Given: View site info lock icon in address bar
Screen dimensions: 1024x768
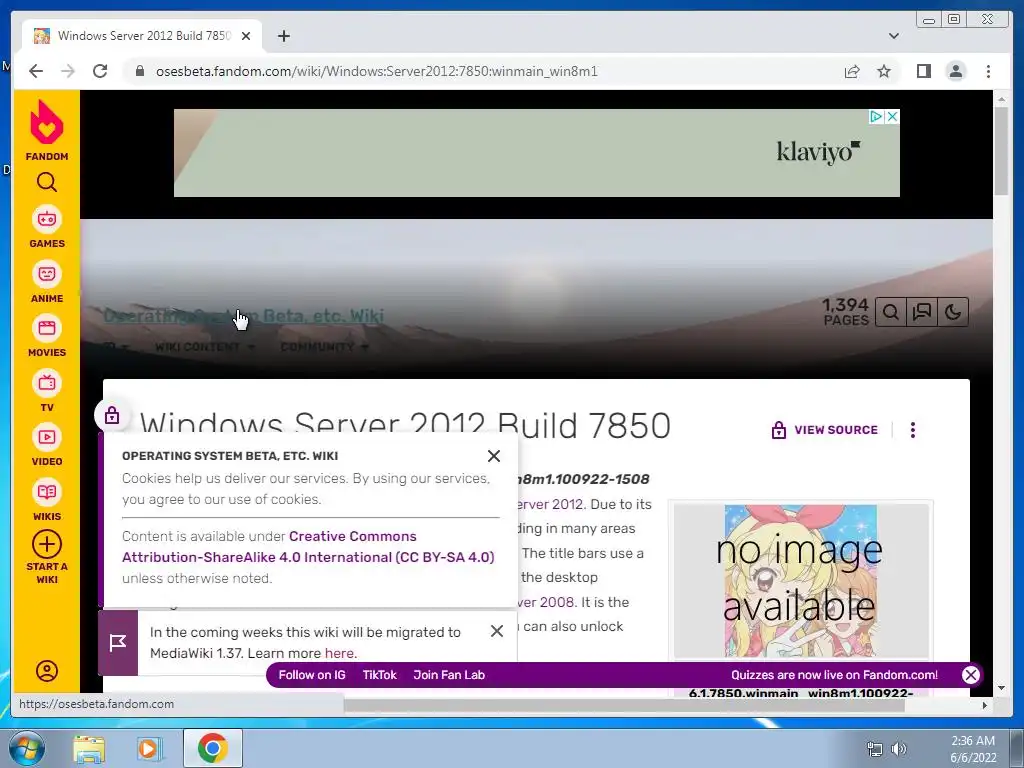Looking at the screenshot, I should pyautogui.click(x=139, y=71).
